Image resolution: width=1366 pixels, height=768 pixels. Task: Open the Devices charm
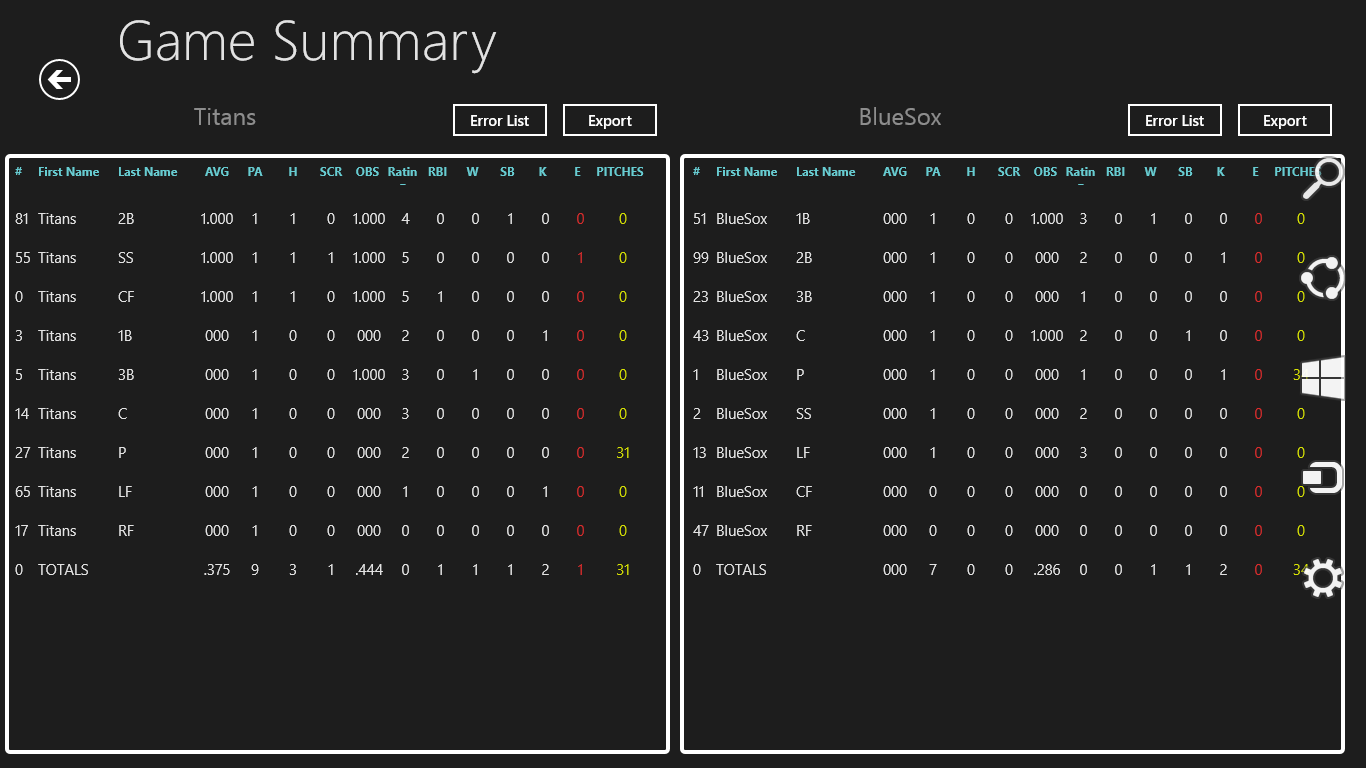pyautogui.click(x=1324, y=479)
